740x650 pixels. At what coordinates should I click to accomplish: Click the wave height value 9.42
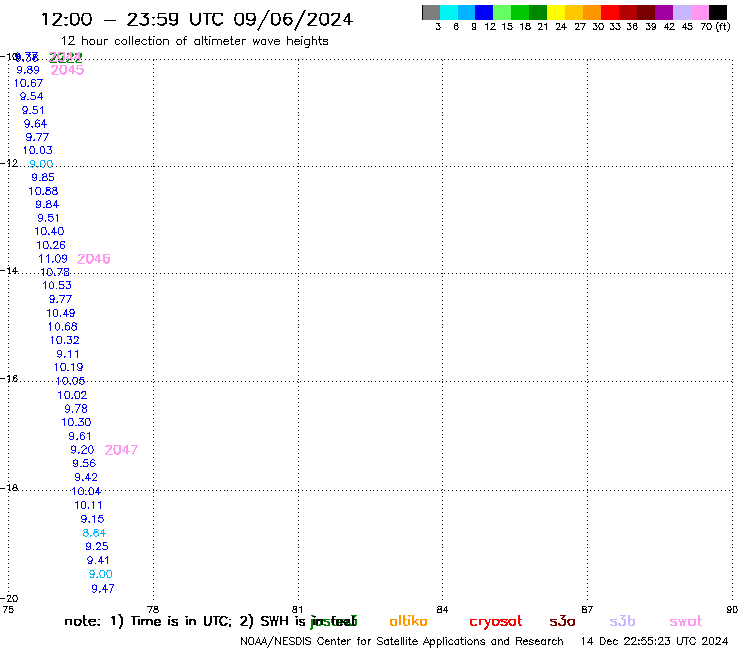(86, 477)
